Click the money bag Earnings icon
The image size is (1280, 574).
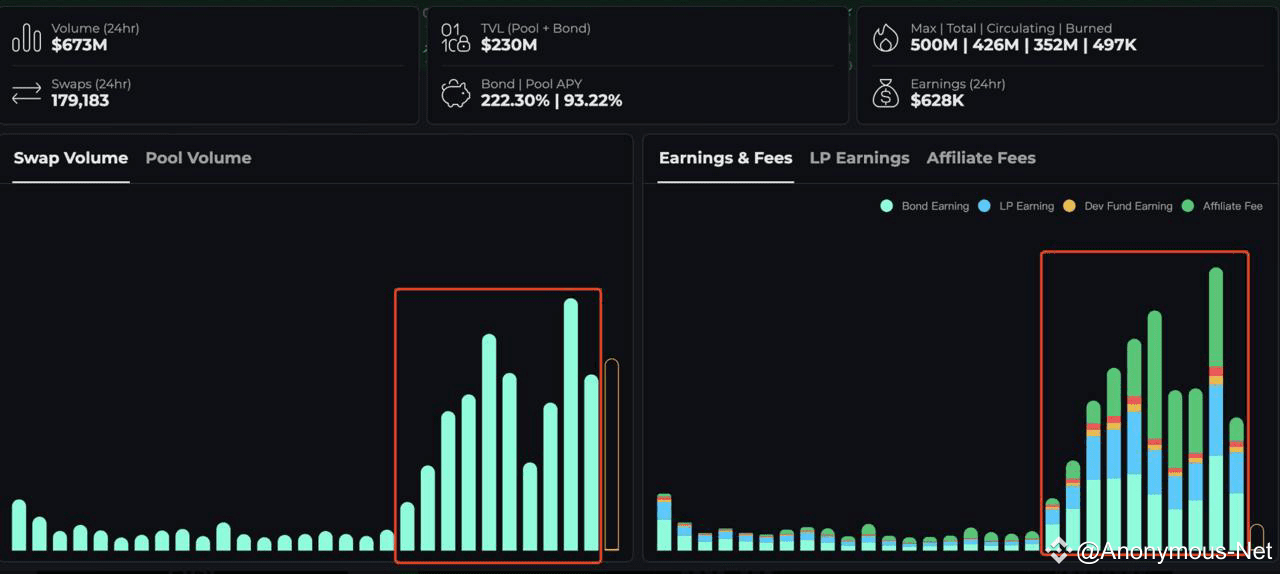click(x=886, y=94)
